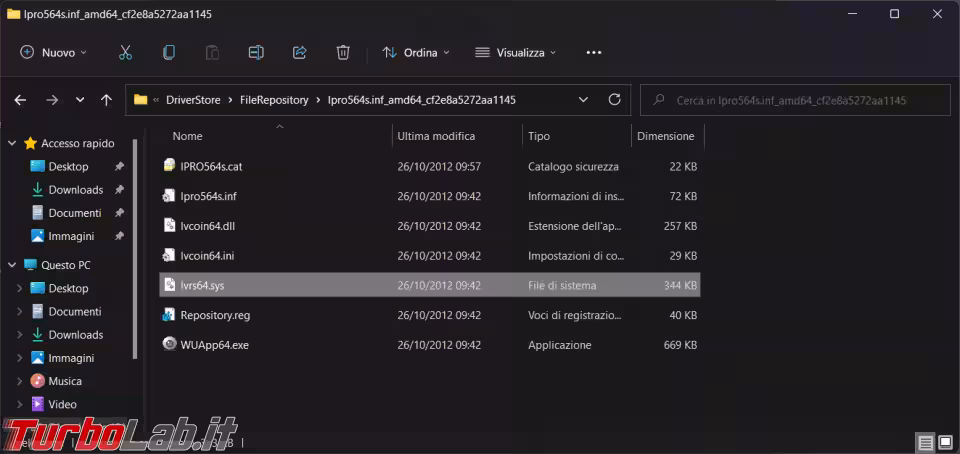Switch to details view icon in status bar
Viewport: 960px width, 454px height.
pyautogui.click(x=925, y=441)
